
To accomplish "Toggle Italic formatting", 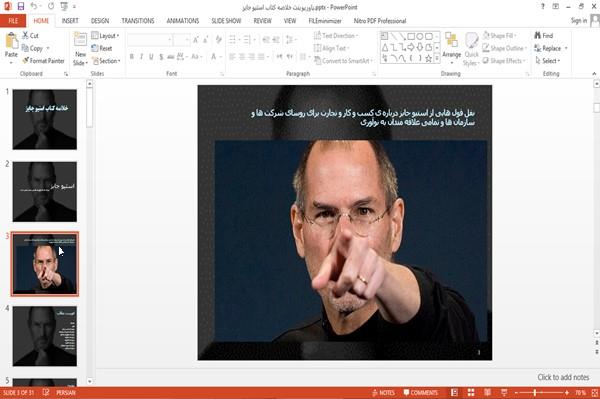I will (141, 57).
